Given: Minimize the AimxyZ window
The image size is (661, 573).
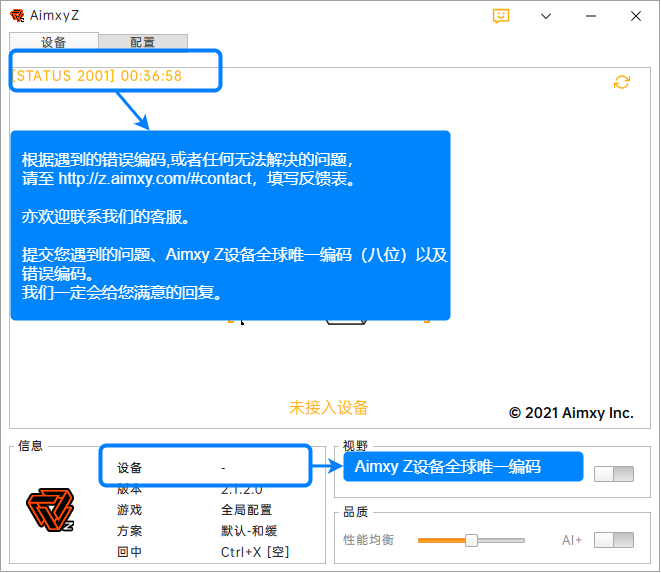Looking at the screenshot, I should point(591,16).
